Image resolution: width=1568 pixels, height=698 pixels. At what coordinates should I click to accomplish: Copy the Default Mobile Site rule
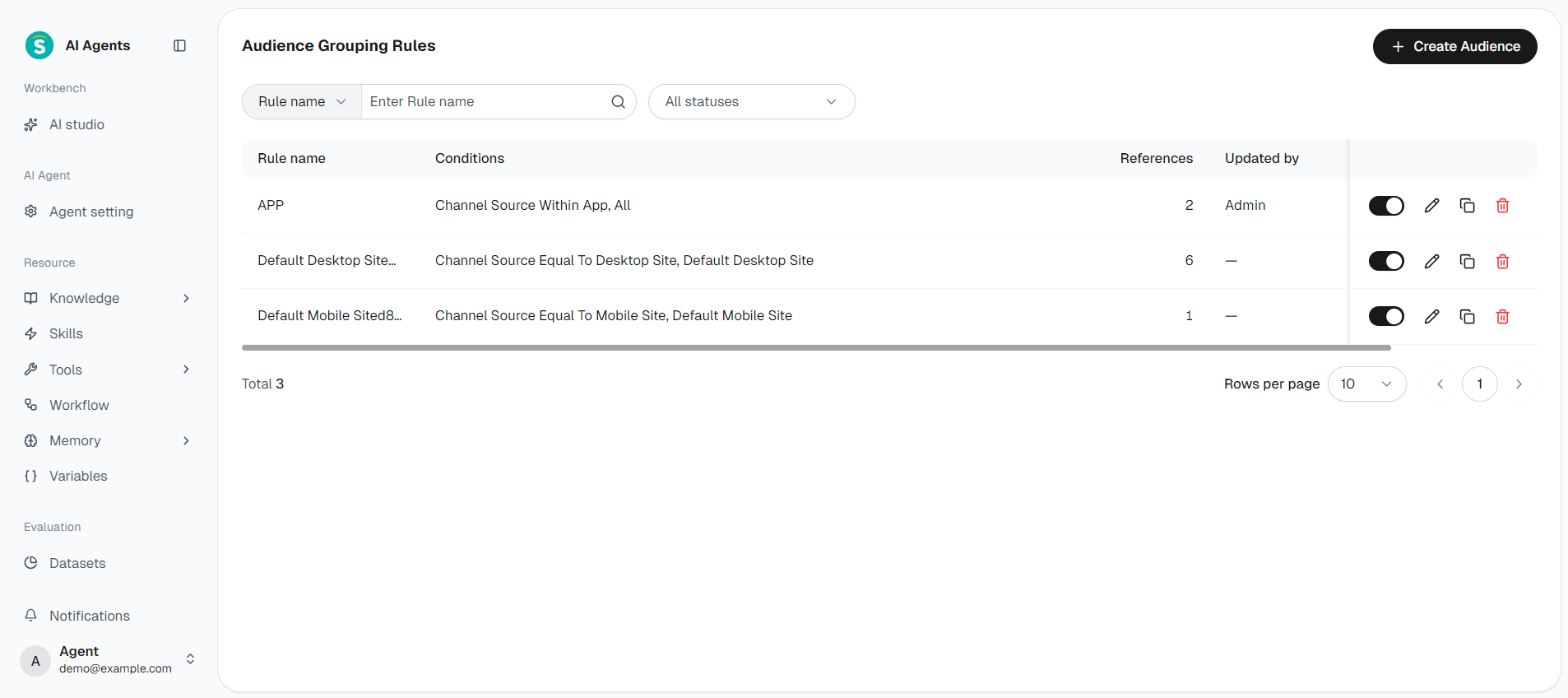point(1467,316)
